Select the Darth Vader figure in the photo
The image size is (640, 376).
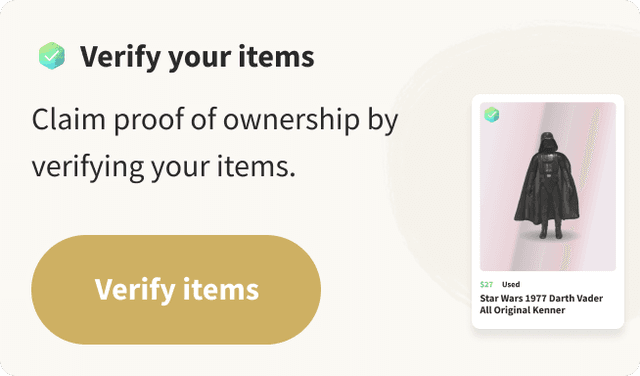tap(547, 185)
